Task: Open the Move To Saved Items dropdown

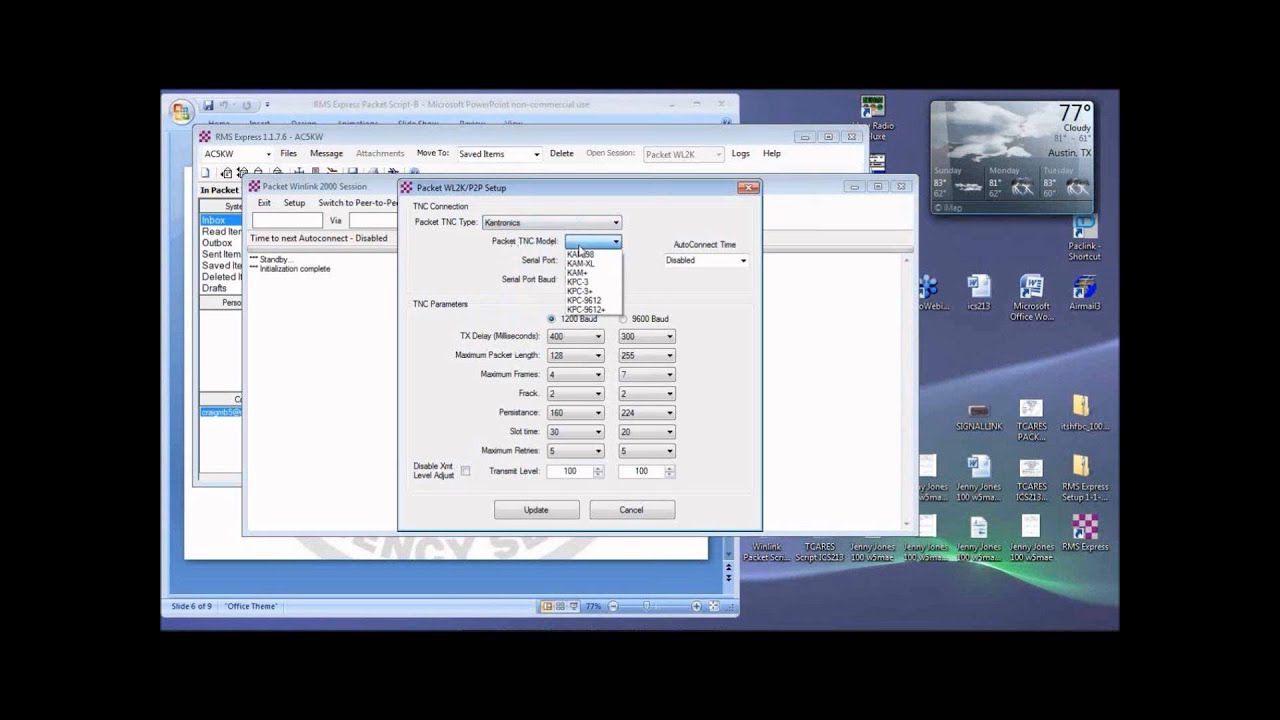Action: click(x=499, y=154)
